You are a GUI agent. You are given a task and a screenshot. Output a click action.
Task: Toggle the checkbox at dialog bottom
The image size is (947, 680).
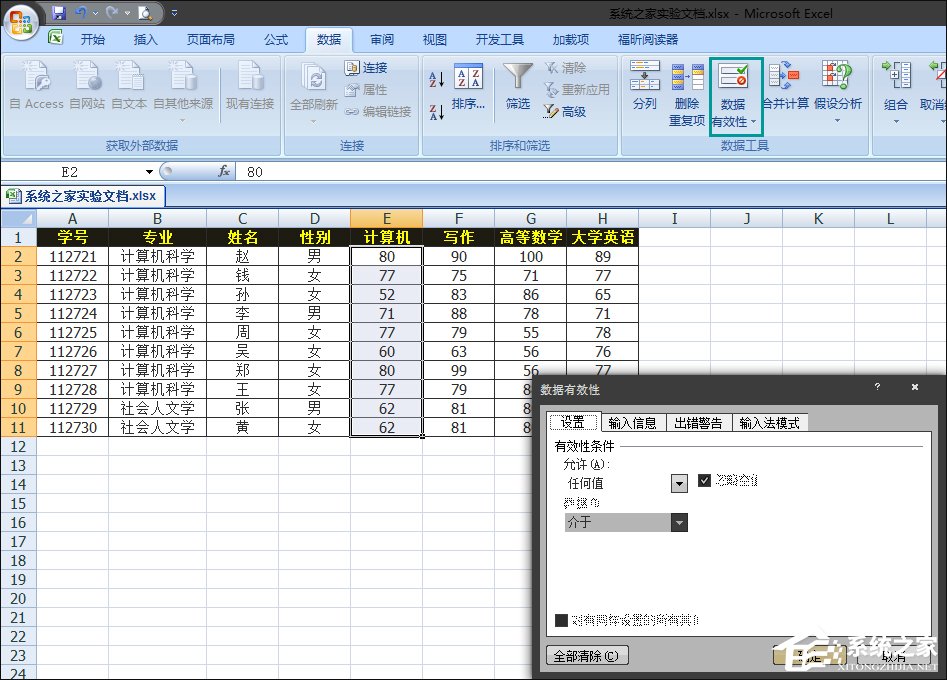pos(562,619)
